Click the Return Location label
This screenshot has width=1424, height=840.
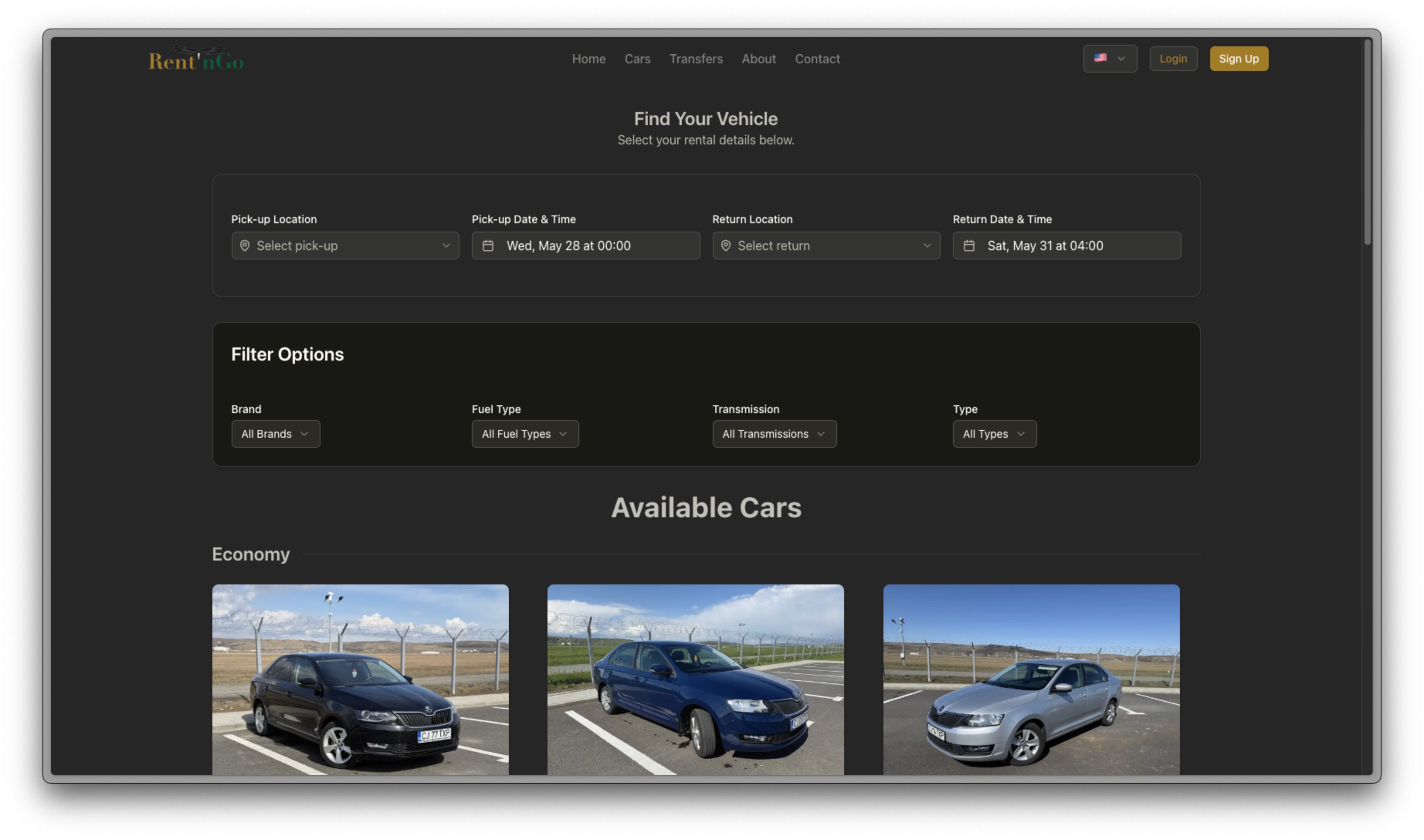tap(752, 220)
